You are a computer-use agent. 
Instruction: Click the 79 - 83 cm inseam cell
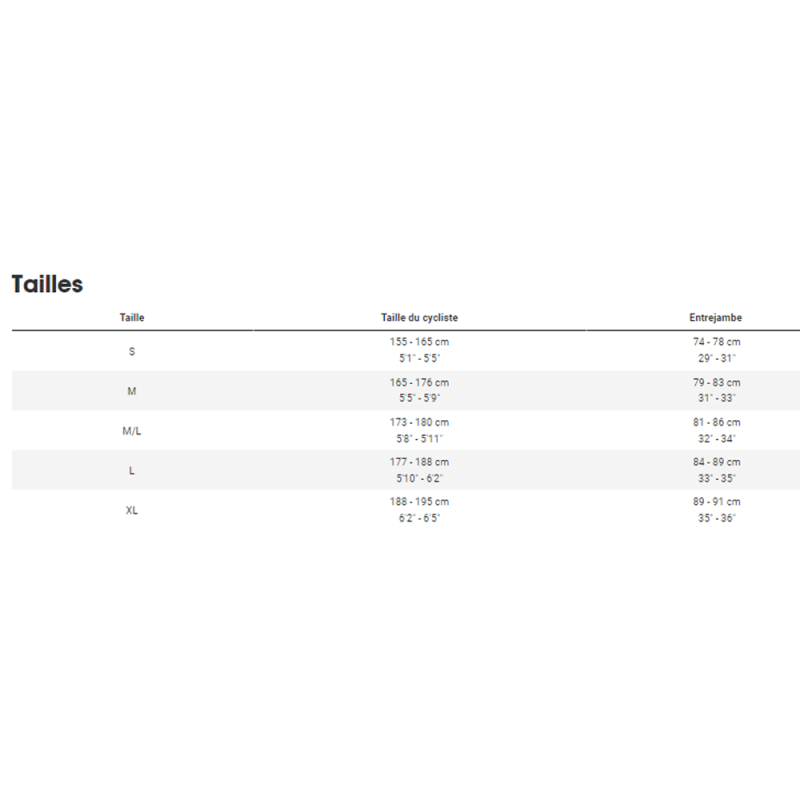coord(715,382)
